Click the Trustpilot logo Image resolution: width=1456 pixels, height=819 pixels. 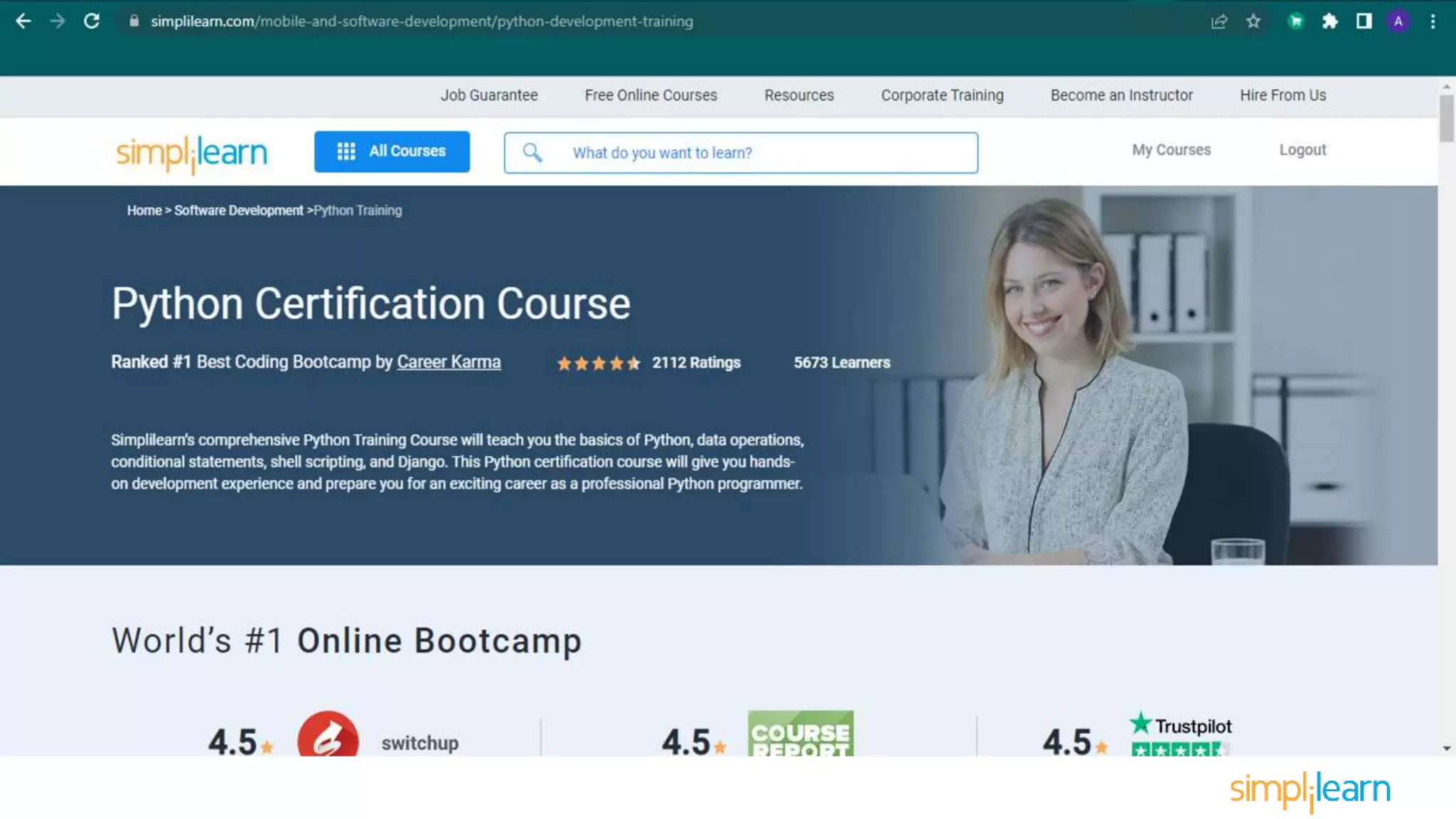point(1180,733)
